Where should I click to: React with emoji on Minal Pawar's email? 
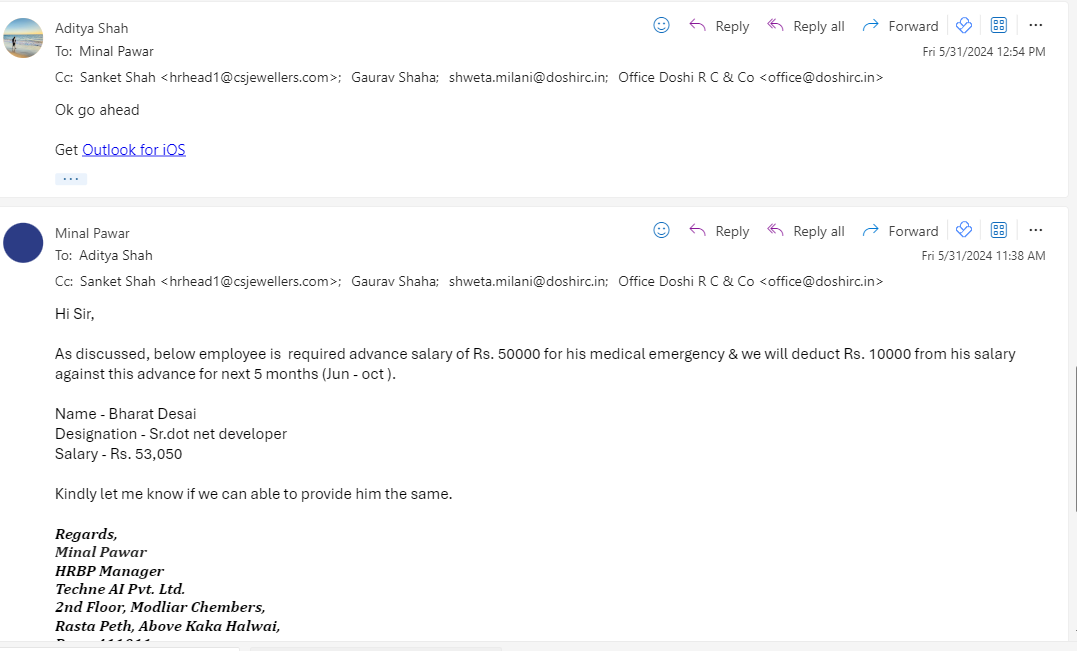click(661, 230)
